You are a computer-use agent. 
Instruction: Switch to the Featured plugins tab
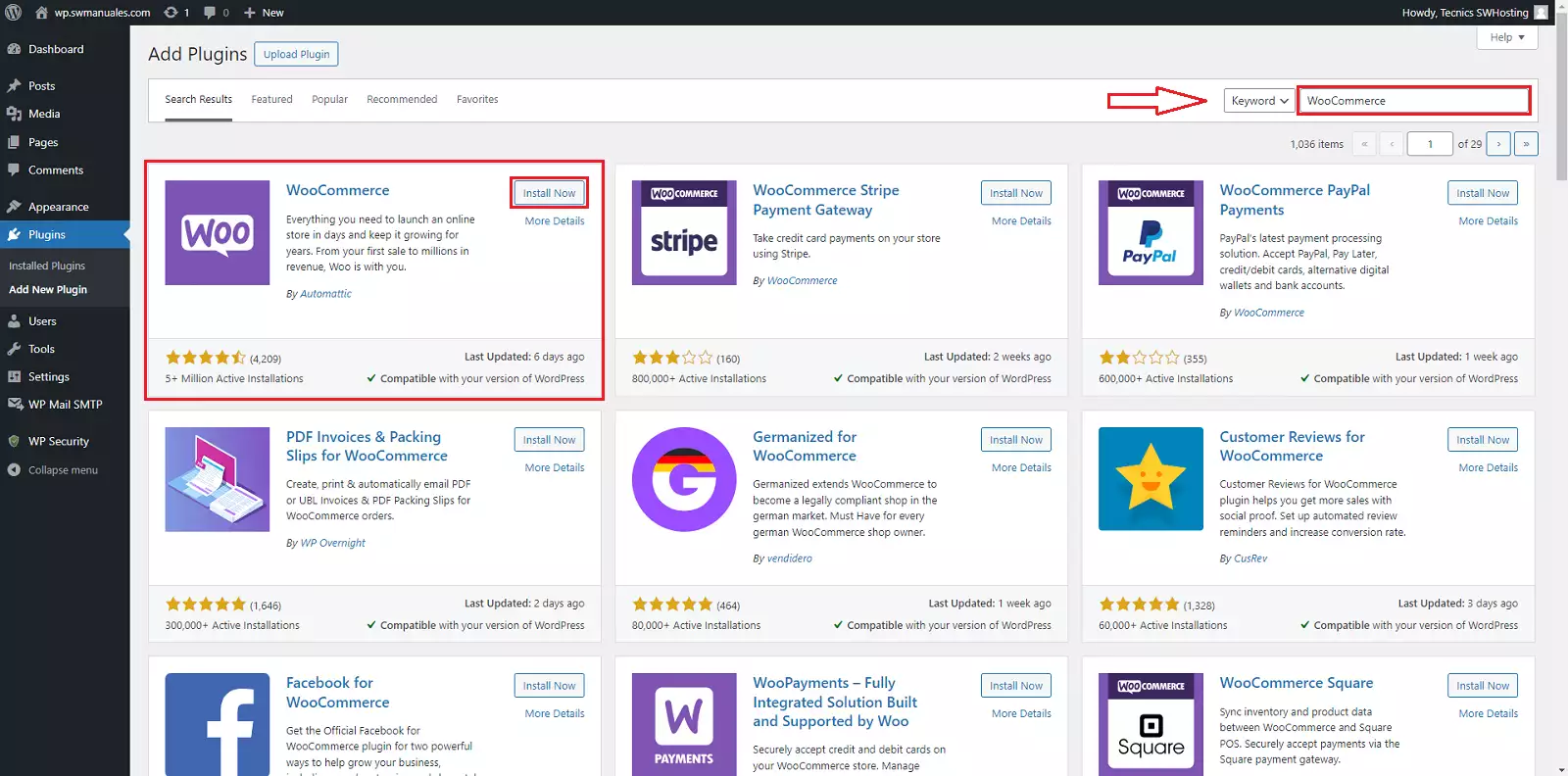click(x=271, y=100)
